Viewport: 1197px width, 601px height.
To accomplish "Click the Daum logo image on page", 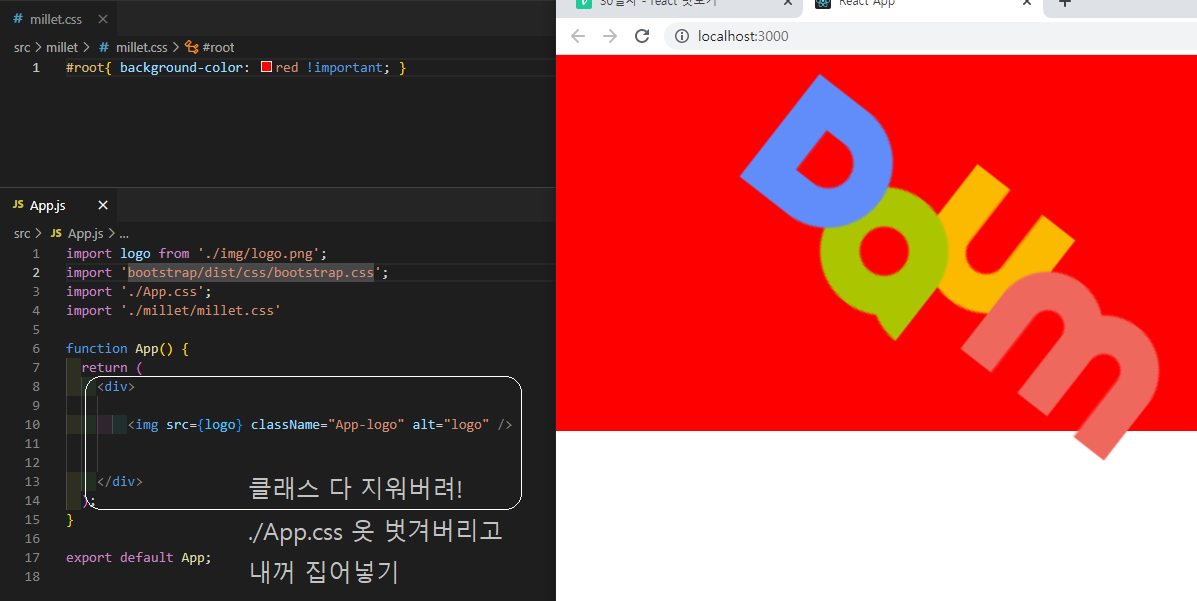I will (x=950, y=267).
